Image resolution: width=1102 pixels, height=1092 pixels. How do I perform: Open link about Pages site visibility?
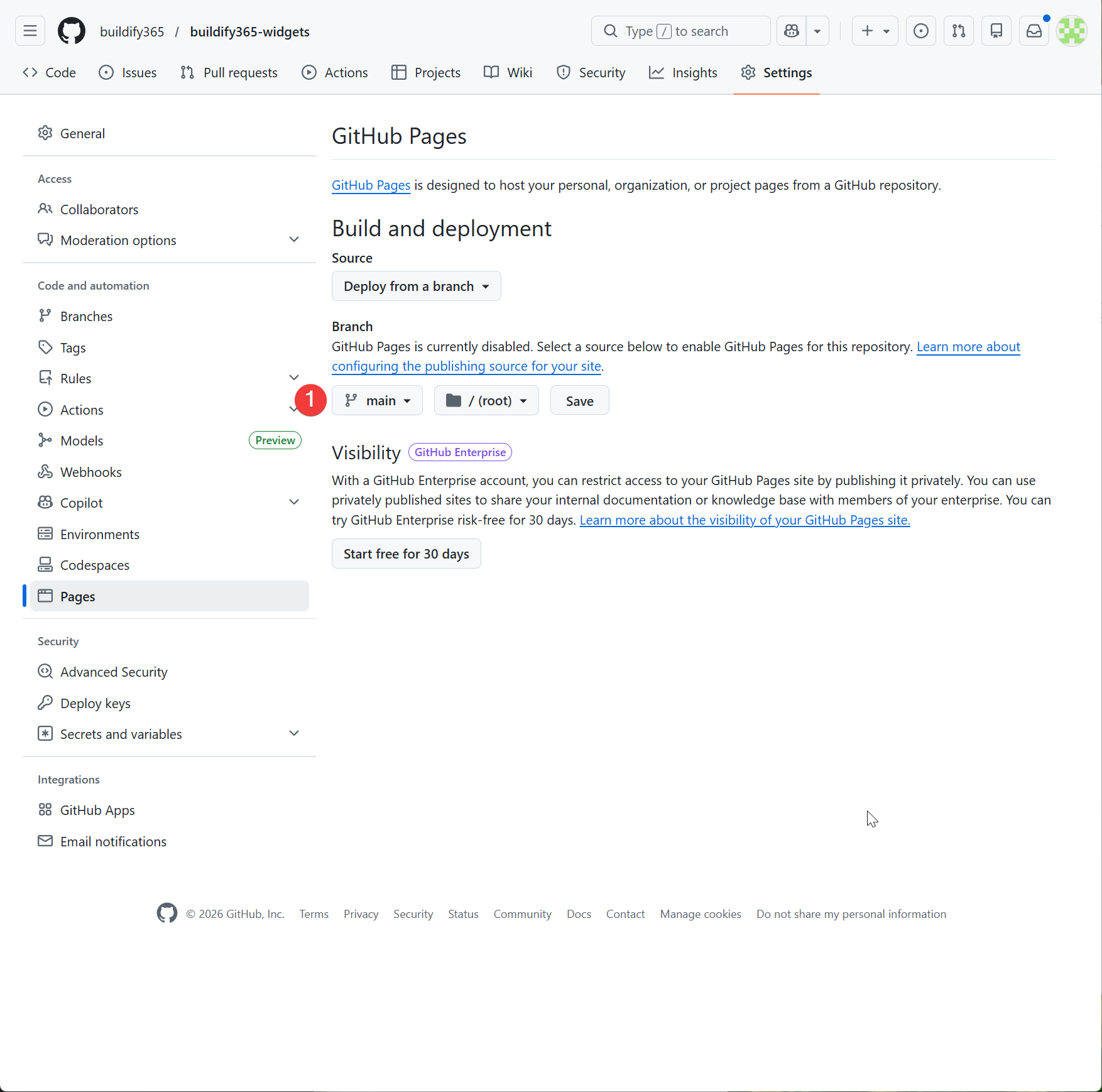(745, 520)
